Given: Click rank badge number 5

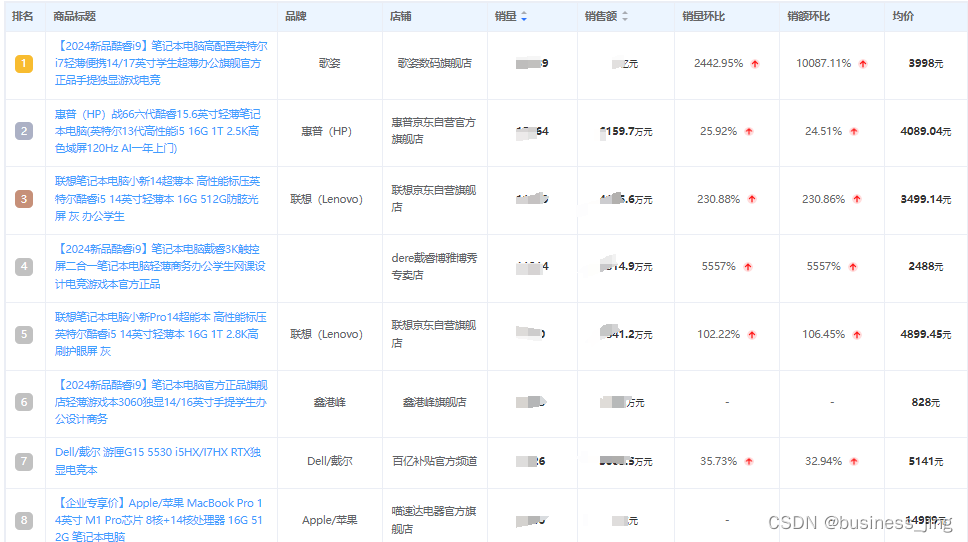Looking at the screenshot, I should (24, 334).
